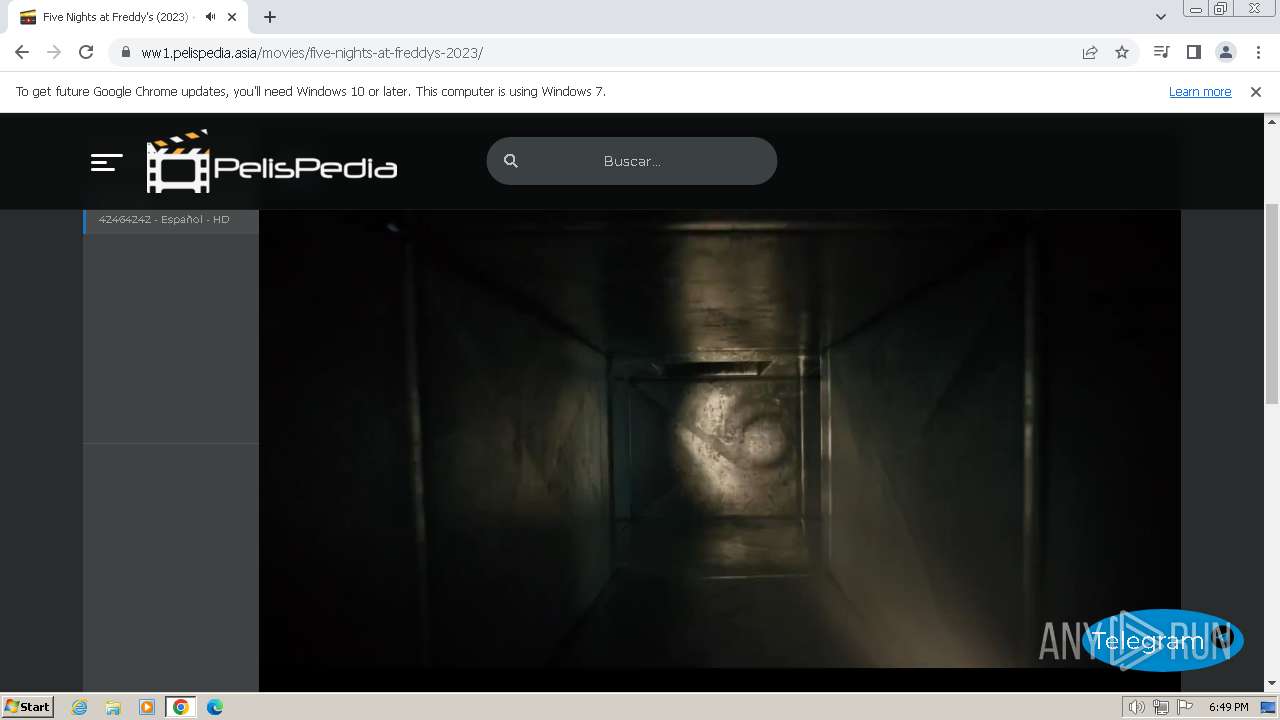This screenshot has width=1280, height=720.
Task: Toggle Chrome side panel
Action: (x=1193, y=52)
